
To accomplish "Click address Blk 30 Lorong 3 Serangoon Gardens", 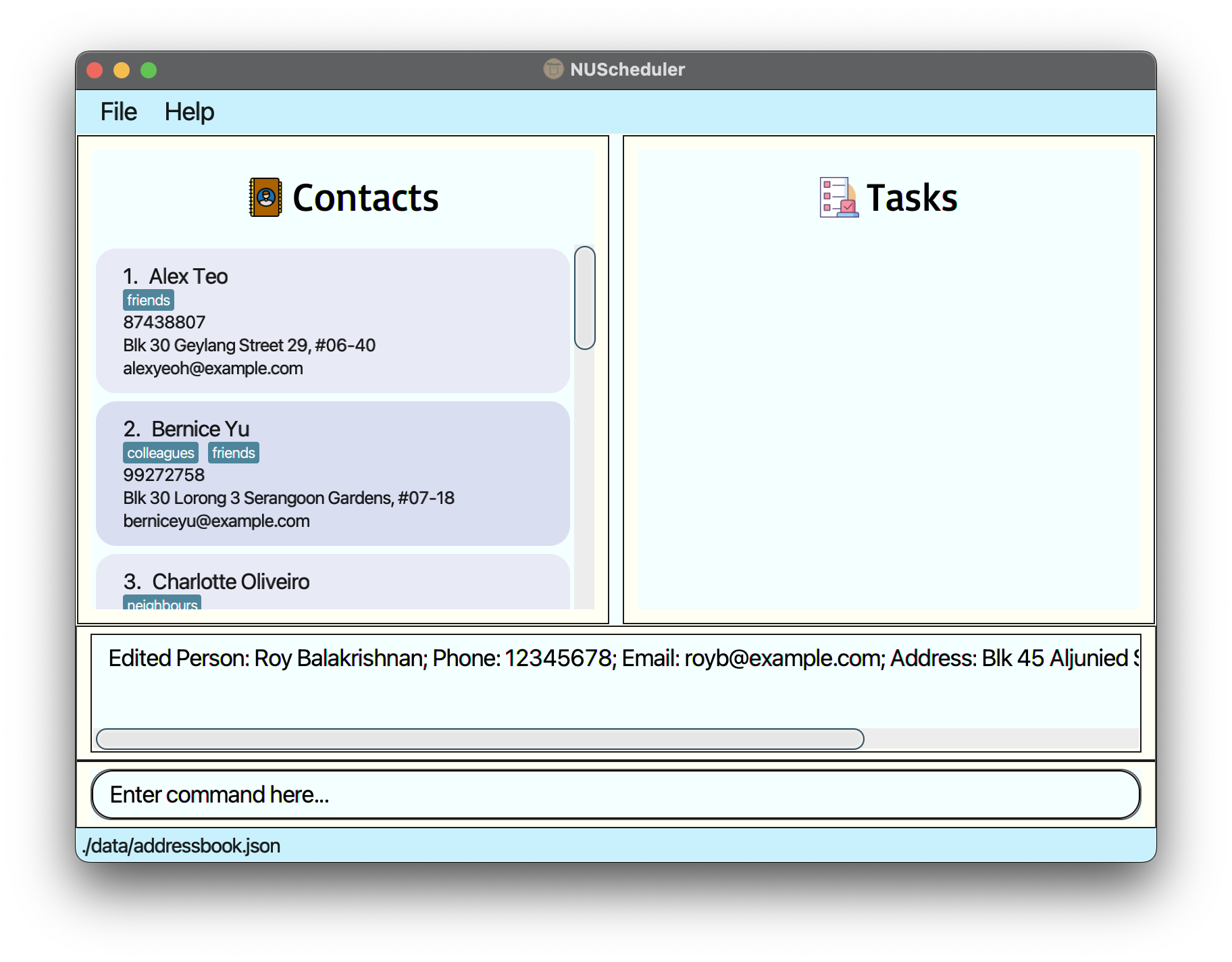I will click(288, 498).
